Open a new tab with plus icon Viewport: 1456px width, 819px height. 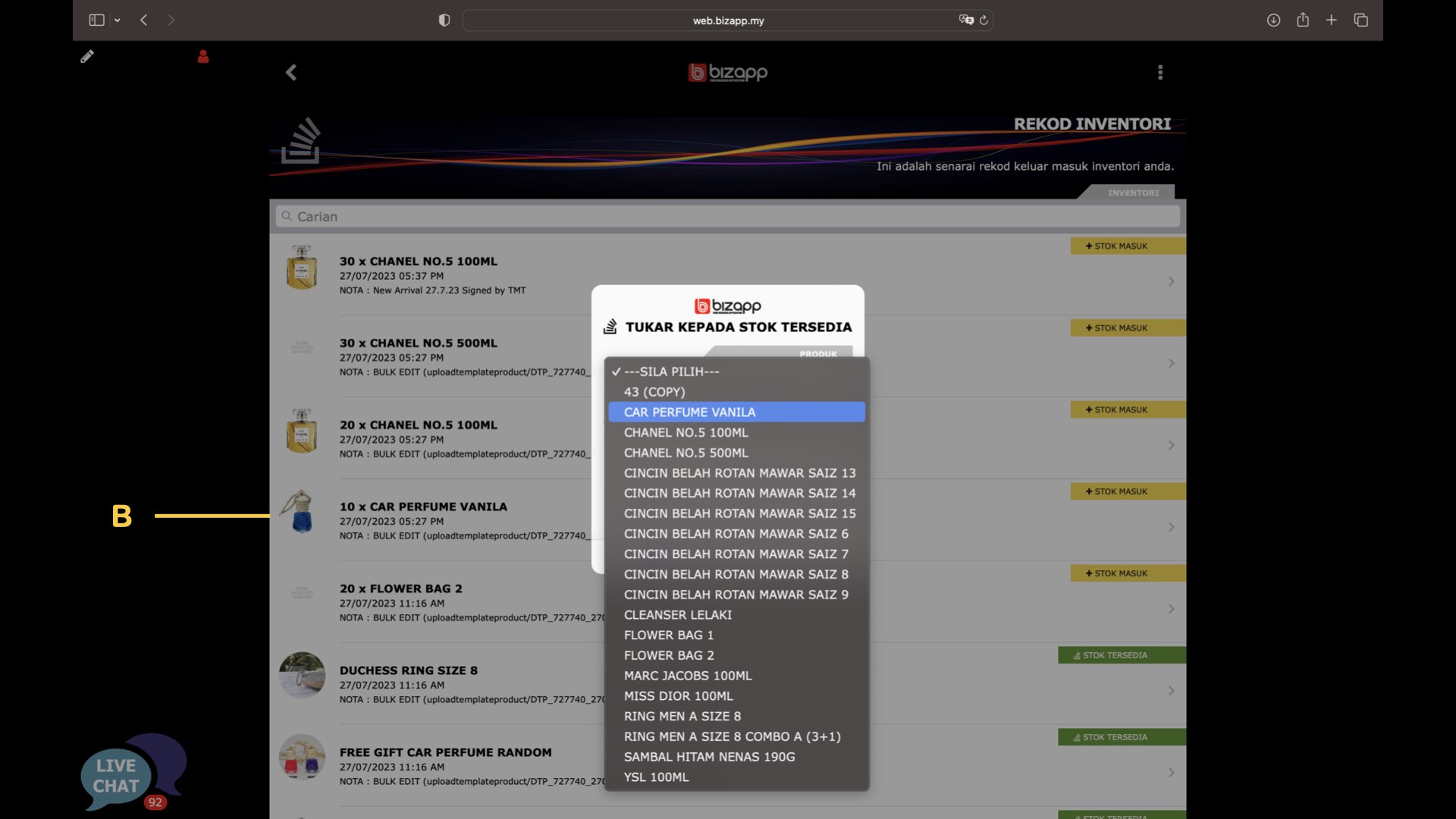pos(1332,20)
